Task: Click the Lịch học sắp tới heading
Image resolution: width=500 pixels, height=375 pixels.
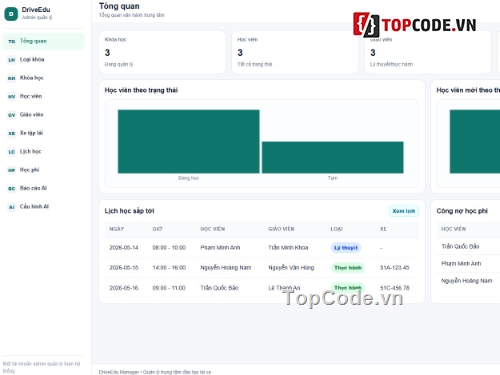Action: 129,211
